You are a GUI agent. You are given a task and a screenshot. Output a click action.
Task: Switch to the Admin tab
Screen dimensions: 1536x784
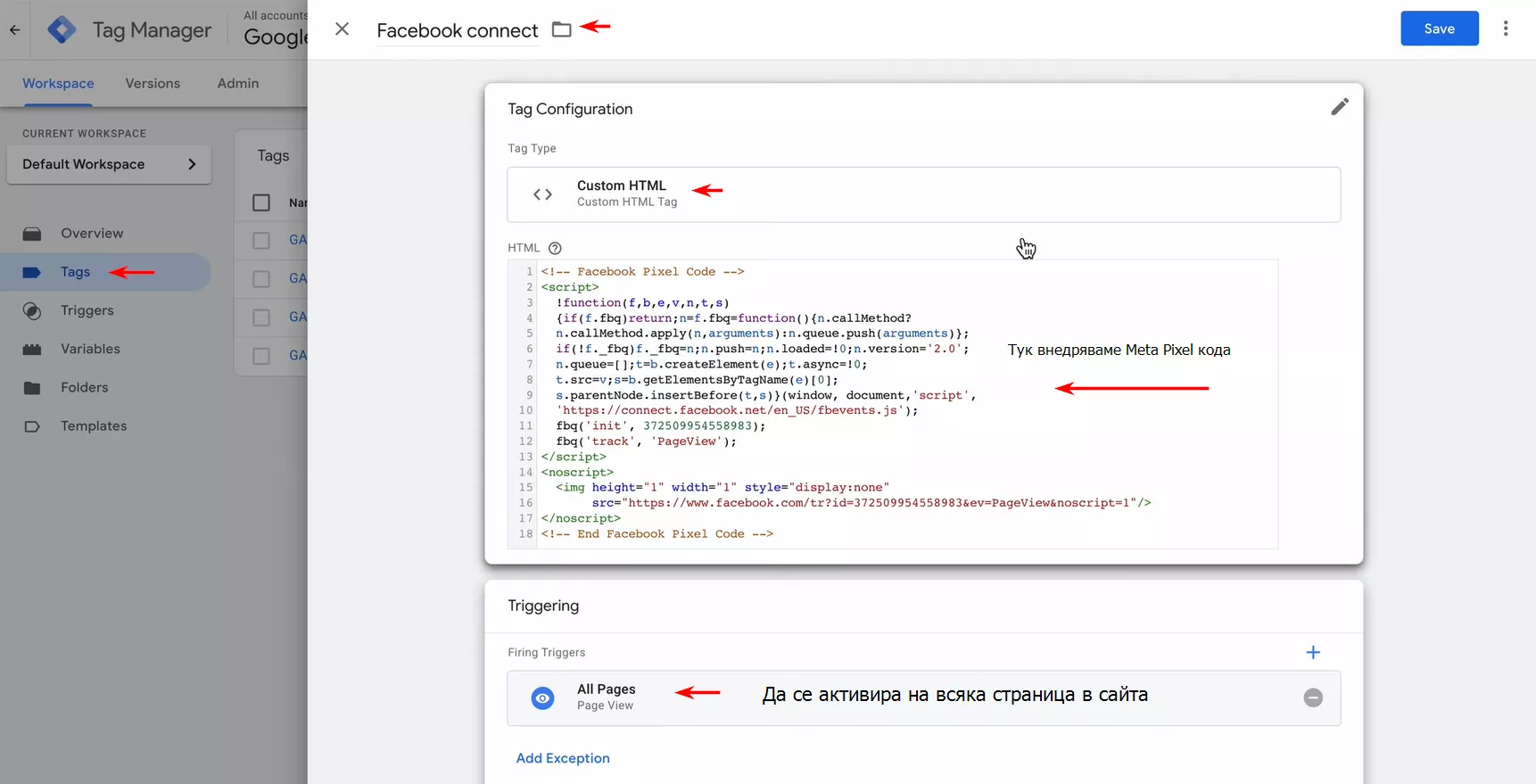(238, 83)
